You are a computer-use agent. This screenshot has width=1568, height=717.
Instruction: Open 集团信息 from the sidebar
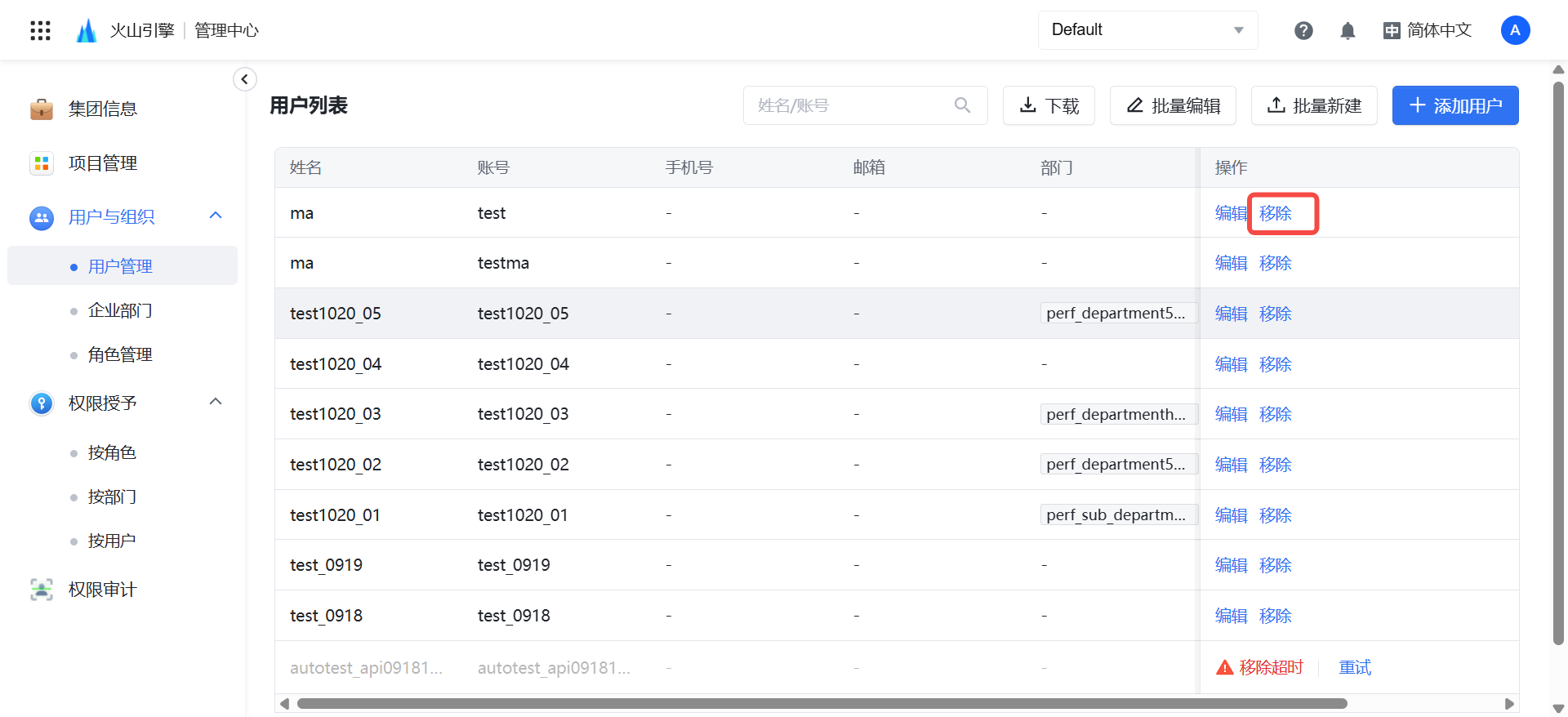(102, 109)
